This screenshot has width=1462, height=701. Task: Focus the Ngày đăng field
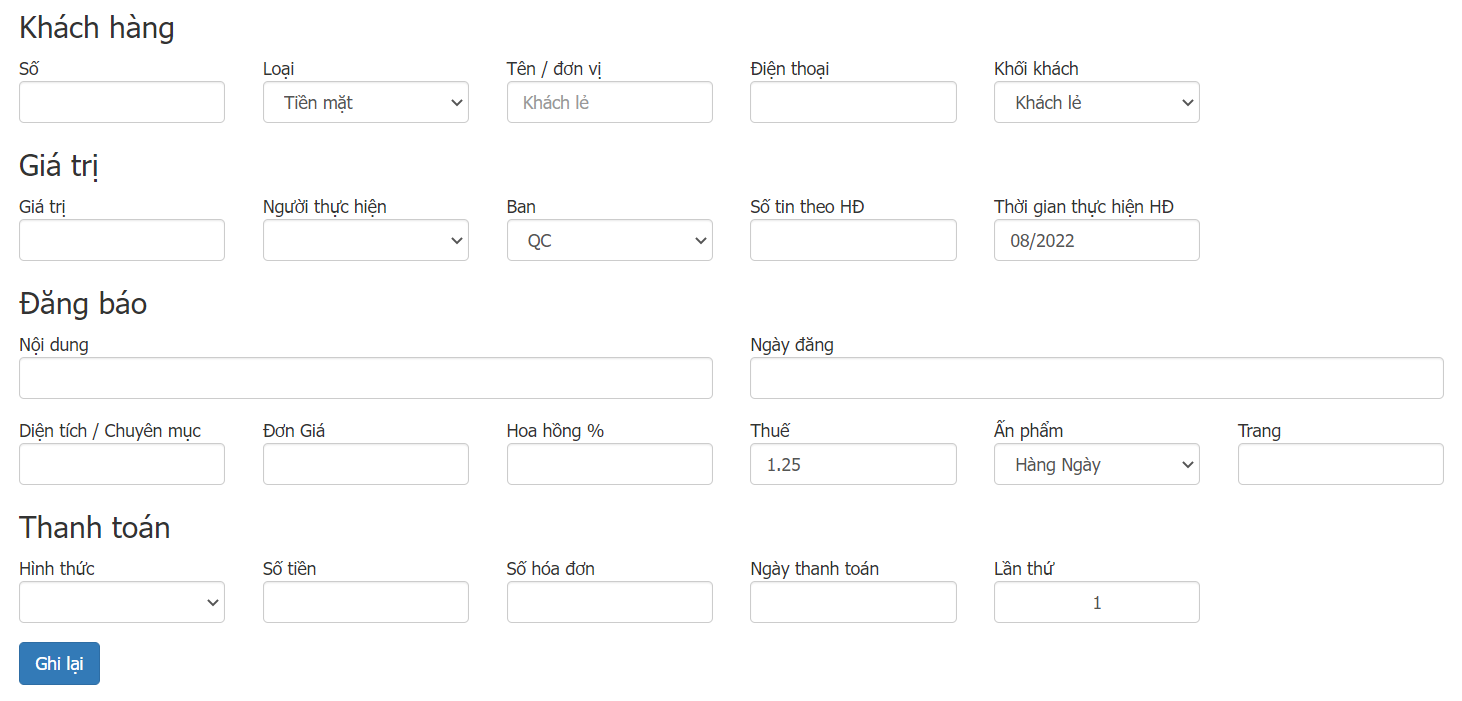(x=1096, y=378)
